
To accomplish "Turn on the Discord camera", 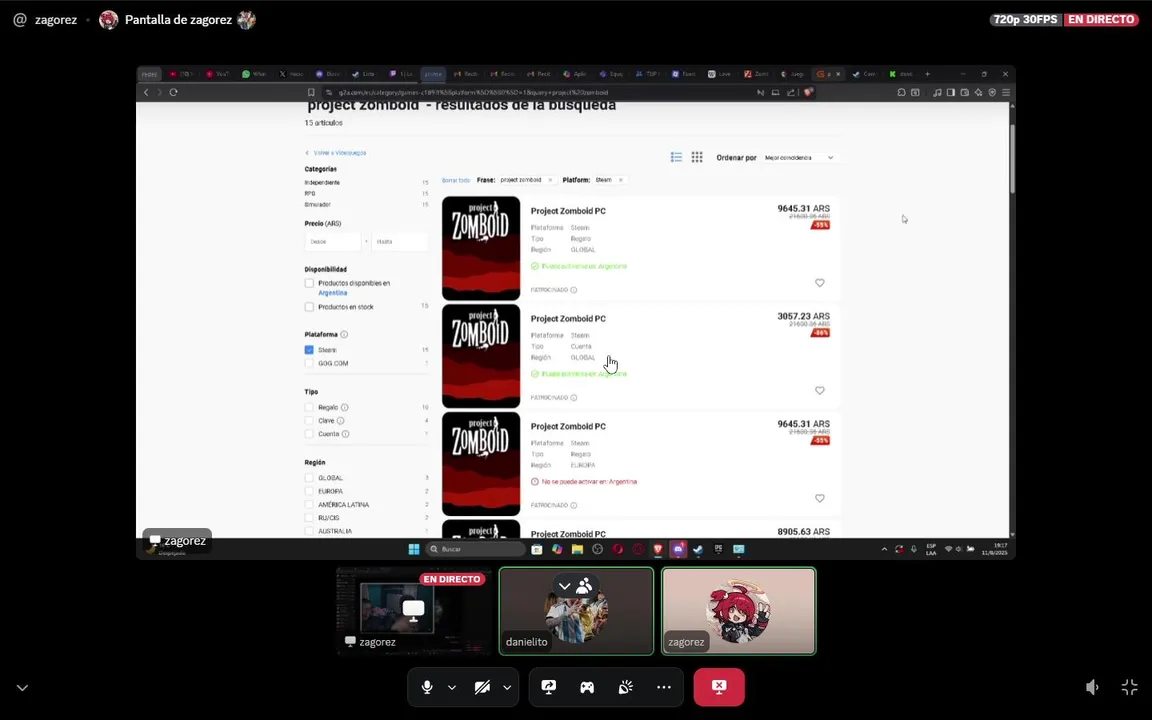I will click(x=482, y=687).
